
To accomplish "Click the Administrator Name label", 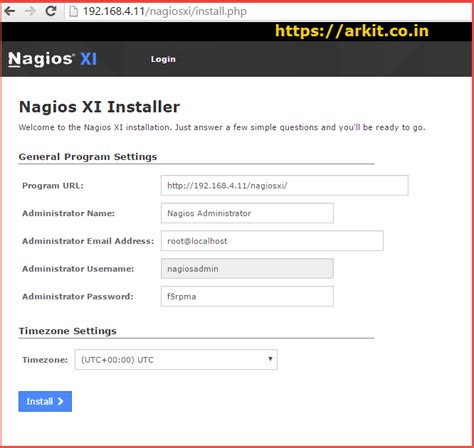I will point(68,213).
